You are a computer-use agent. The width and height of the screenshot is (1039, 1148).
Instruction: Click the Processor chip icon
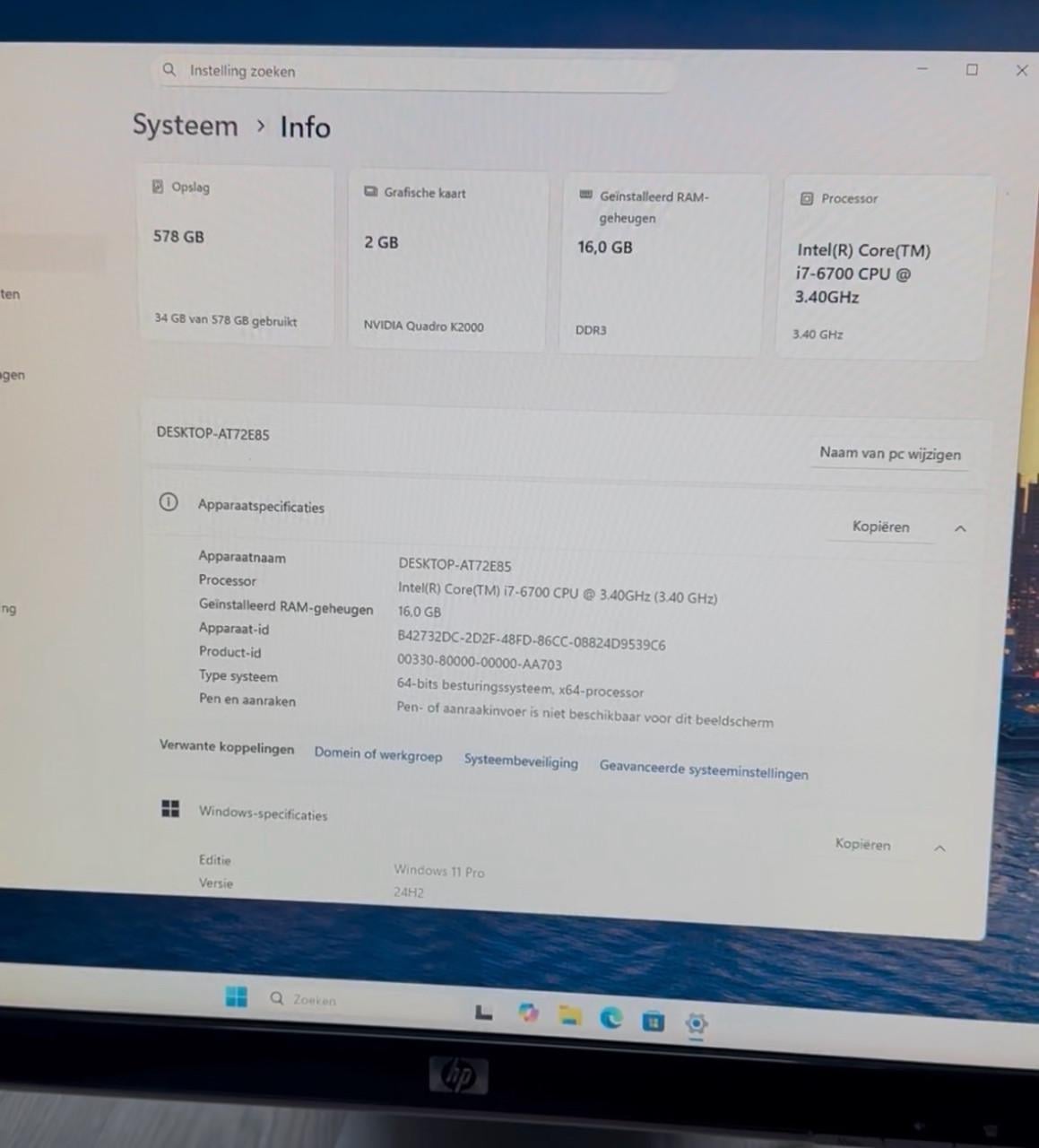coord(806,197)
